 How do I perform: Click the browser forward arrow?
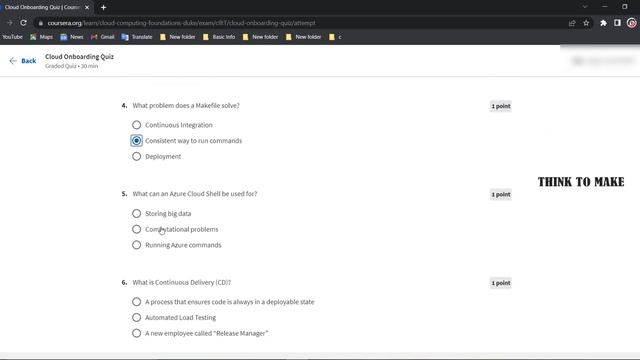(10, 23)
